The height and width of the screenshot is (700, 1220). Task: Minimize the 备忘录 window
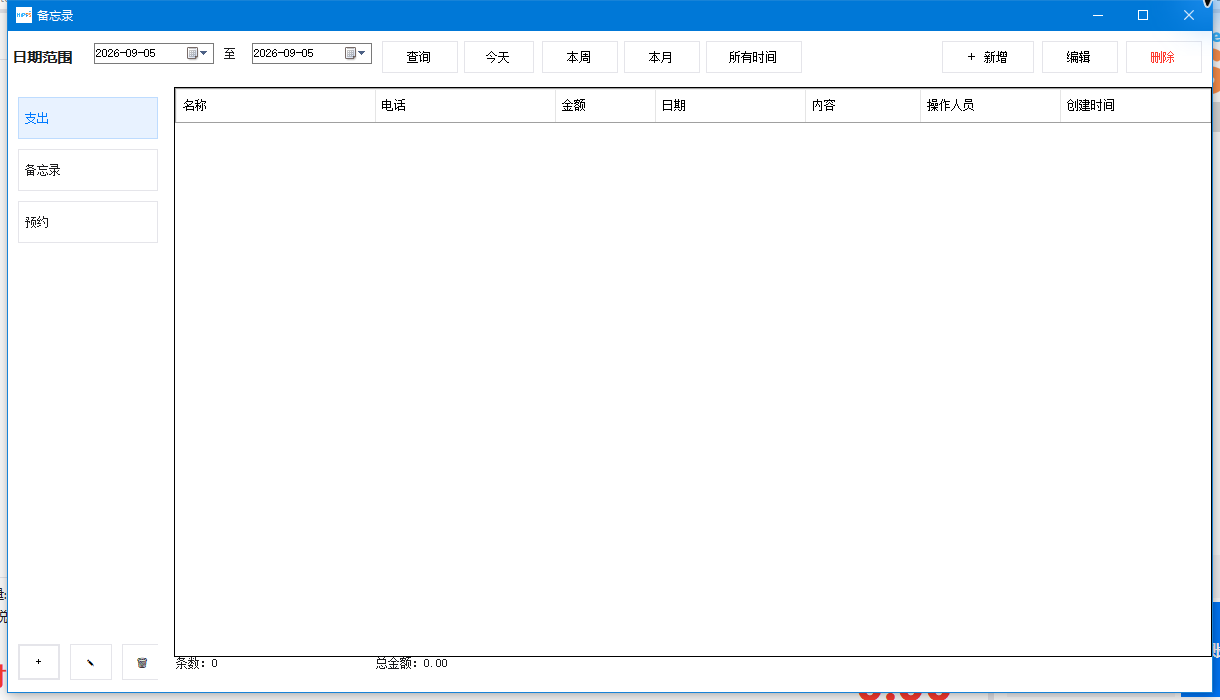click(1097, 15)
